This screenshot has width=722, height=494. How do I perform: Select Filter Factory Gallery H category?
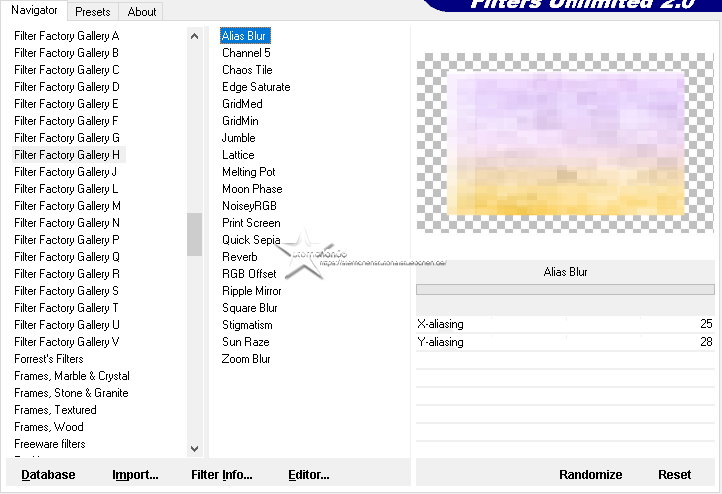[67, 155]
